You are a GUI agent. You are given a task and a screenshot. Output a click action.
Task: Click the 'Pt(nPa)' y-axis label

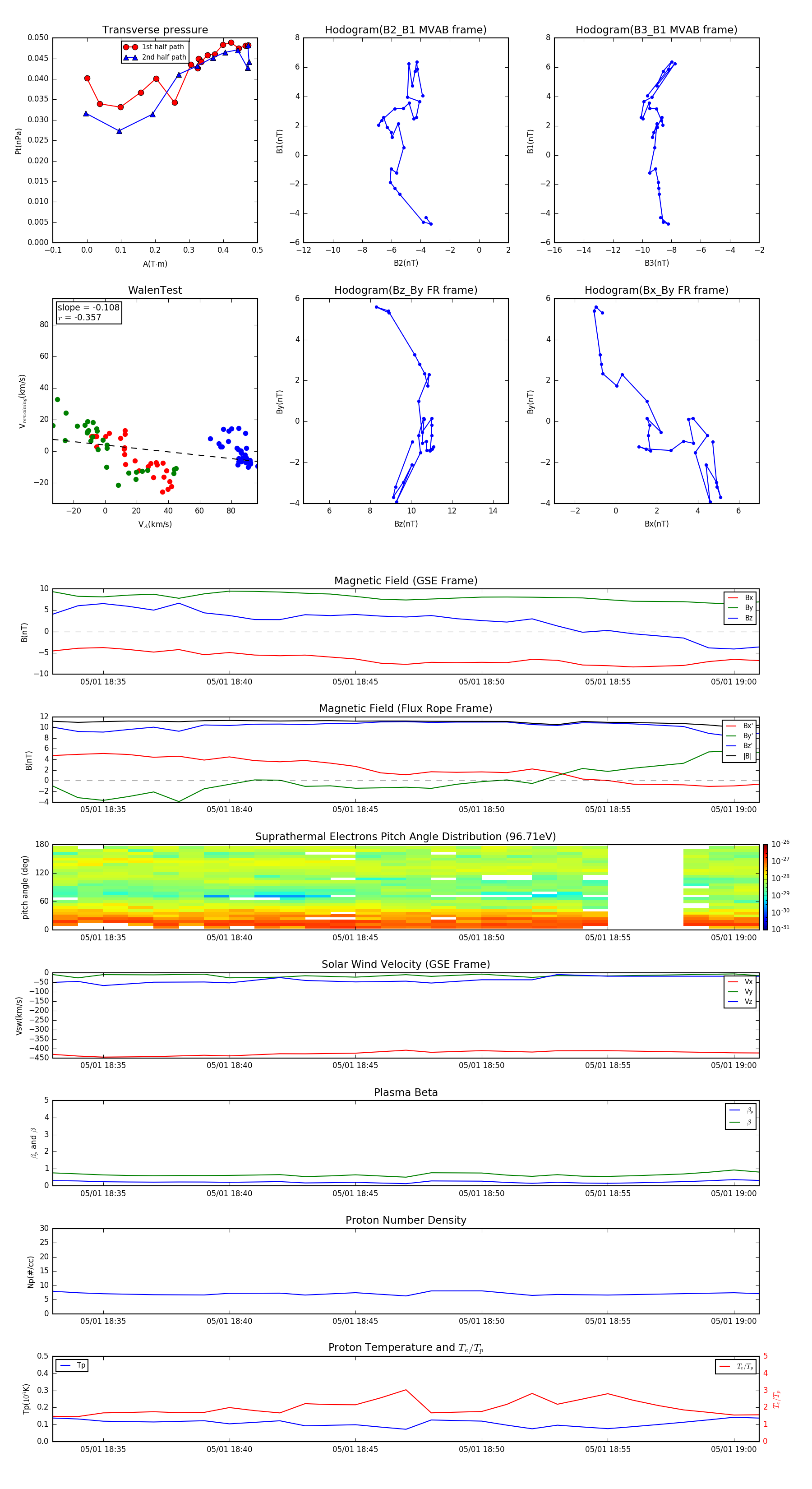click(x=18, y=140)
